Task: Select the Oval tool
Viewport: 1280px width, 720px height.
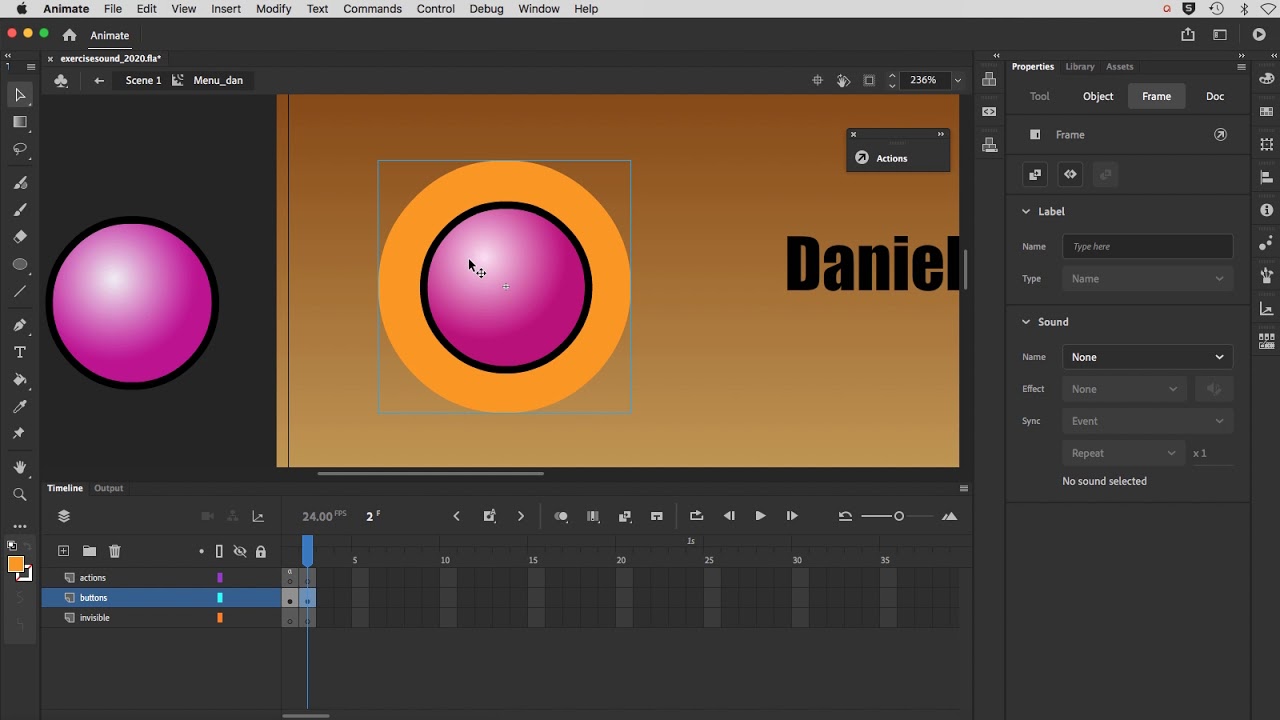Action: point(20,264)
